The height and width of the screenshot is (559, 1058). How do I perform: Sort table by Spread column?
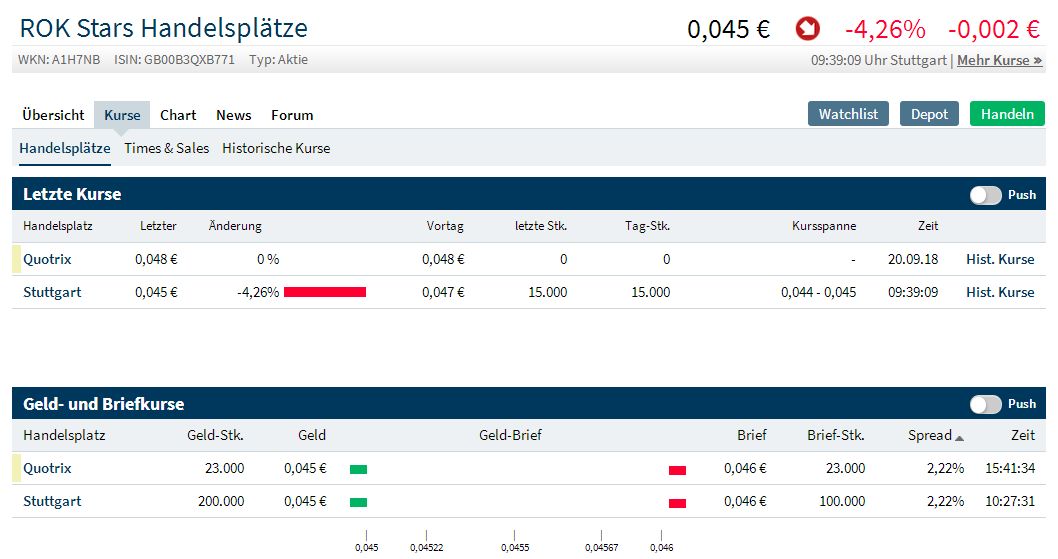click(930, 435)
